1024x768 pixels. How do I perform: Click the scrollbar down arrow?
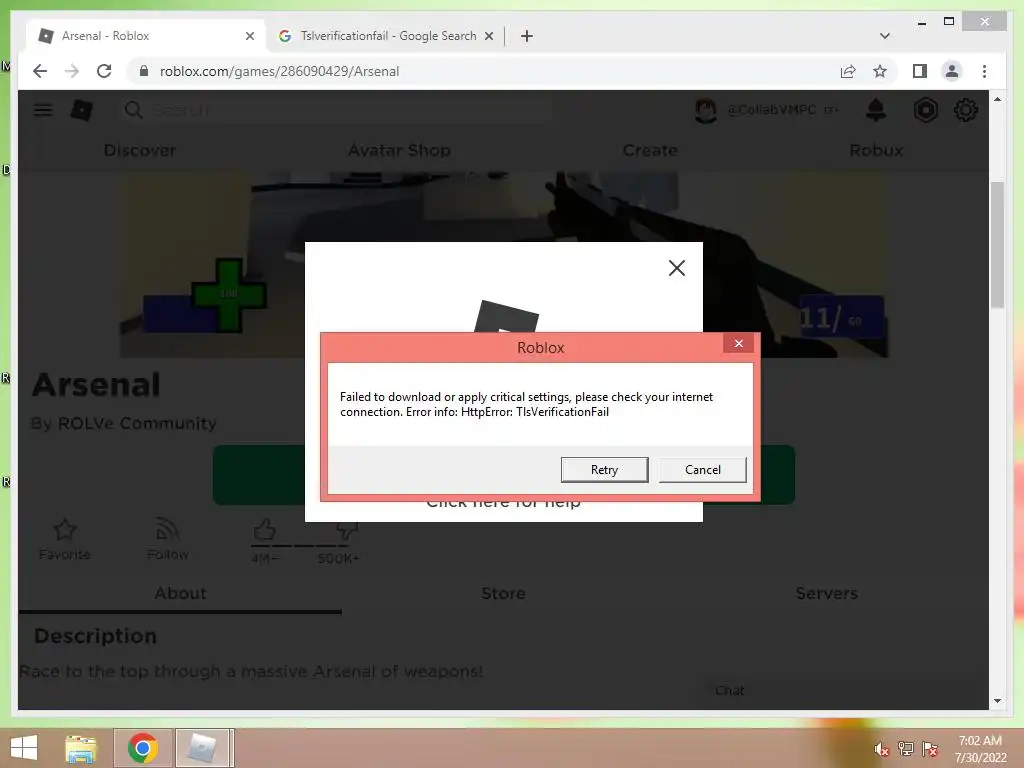pyautogui.click(x=997, y=701)
